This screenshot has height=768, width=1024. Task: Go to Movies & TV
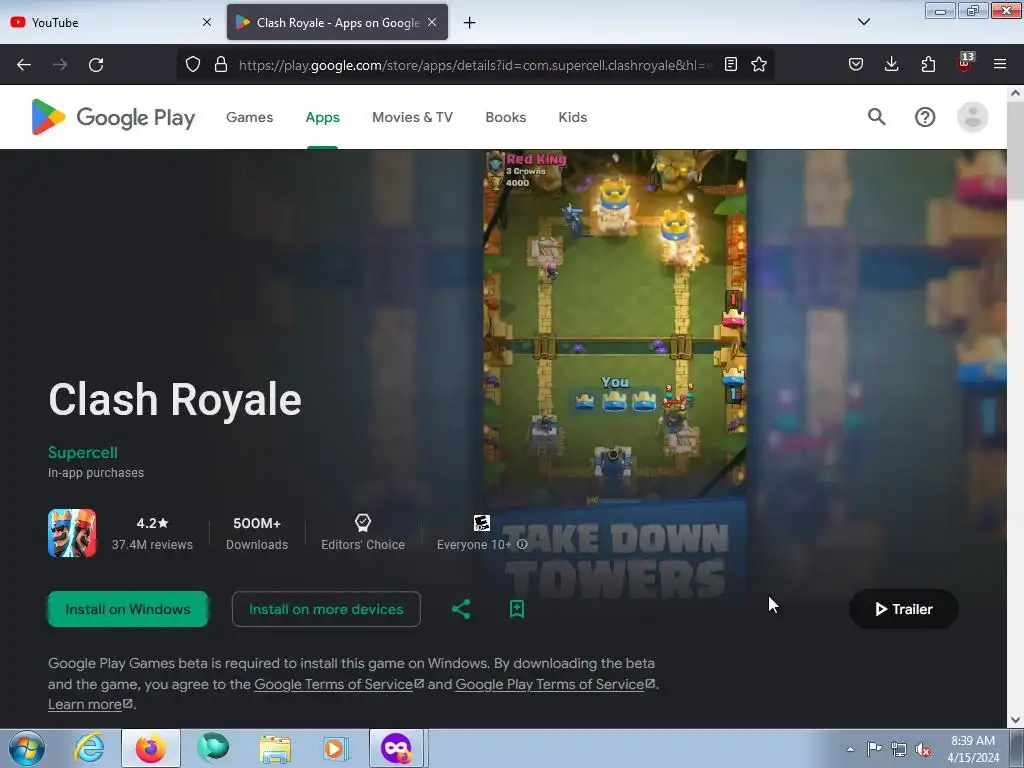(412, 117)
